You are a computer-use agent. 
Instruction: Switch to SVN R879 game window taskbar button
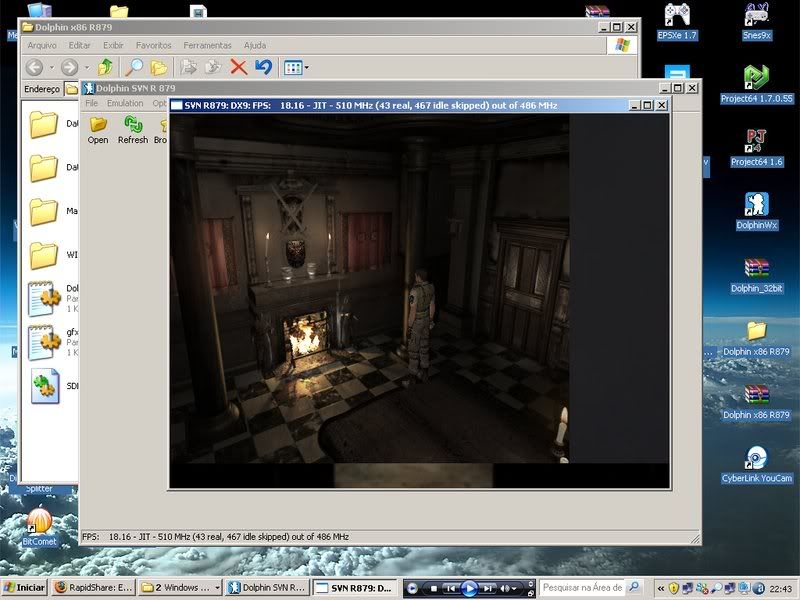pyautogui.click(x=355, y=588)
